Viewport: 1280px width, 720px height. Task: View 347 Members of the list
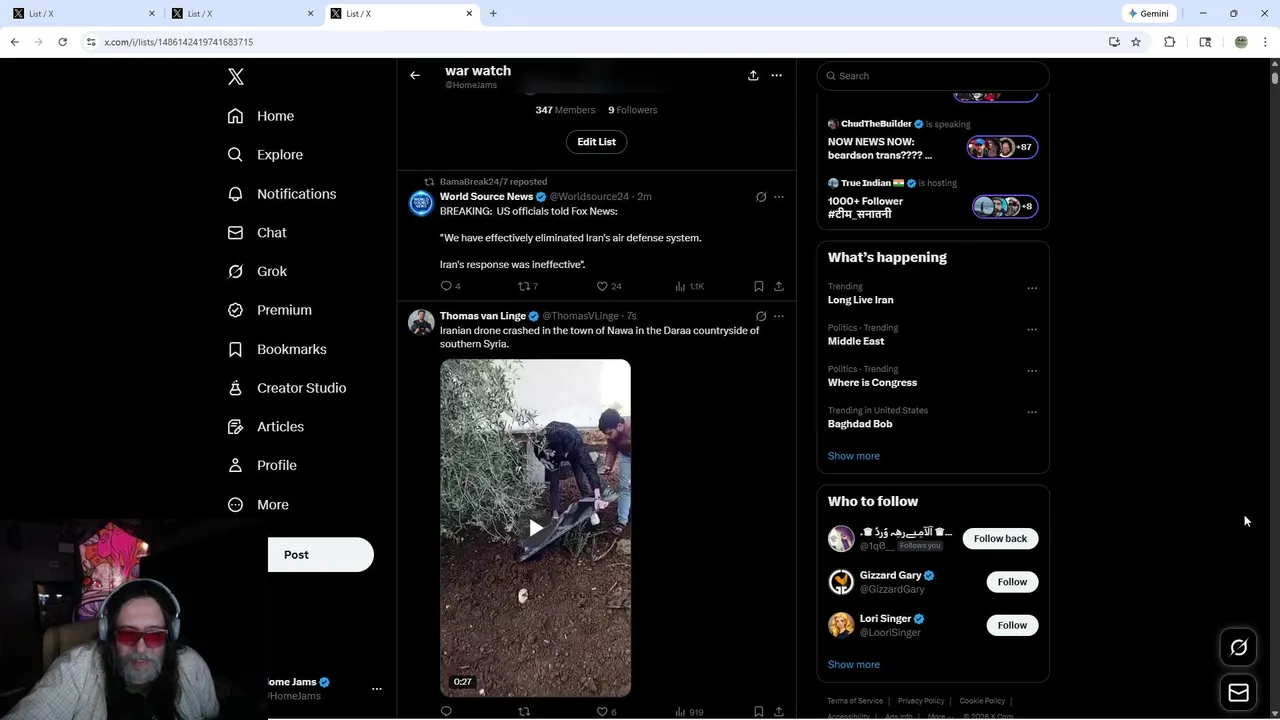565,110
